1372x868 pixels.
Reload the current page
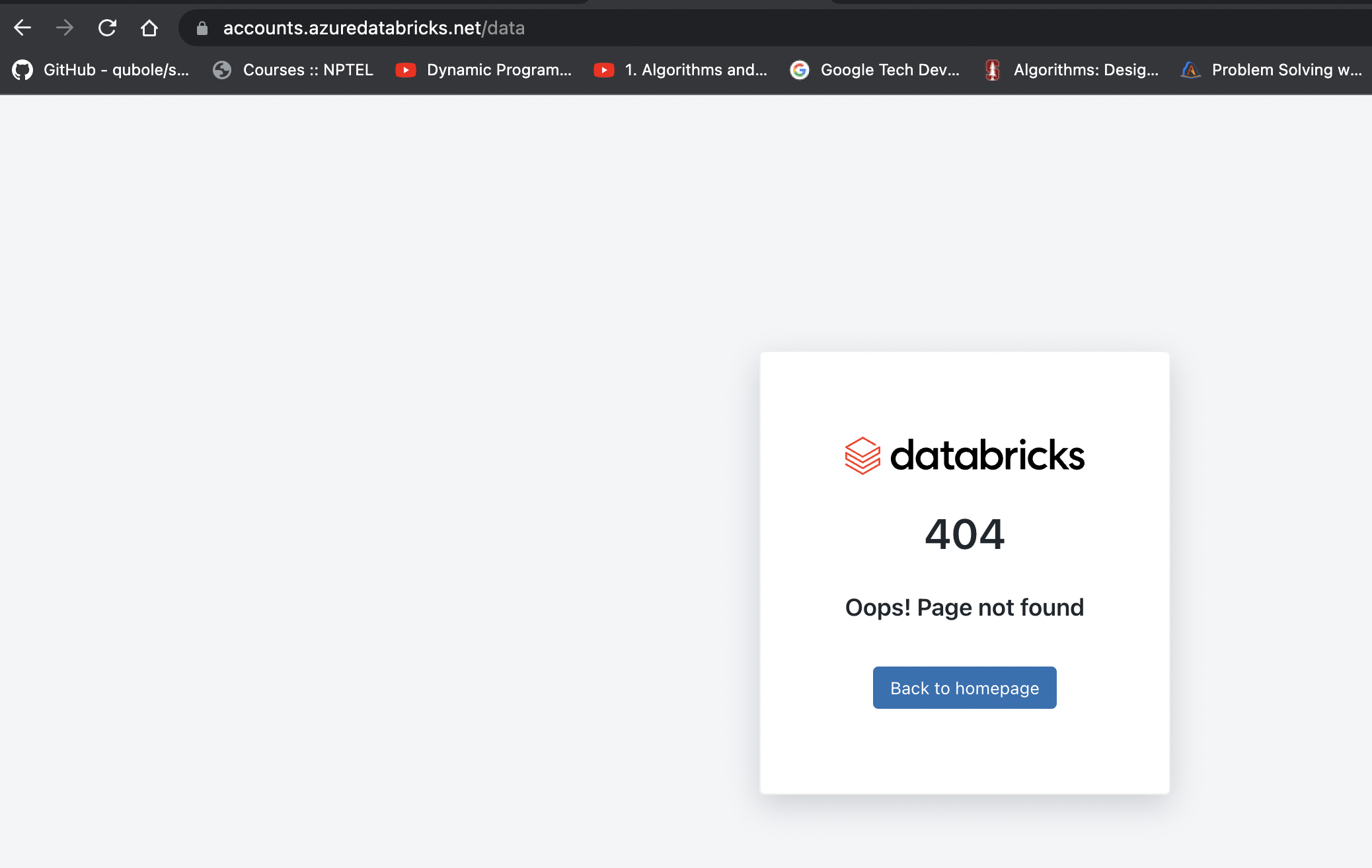(107, 28)
